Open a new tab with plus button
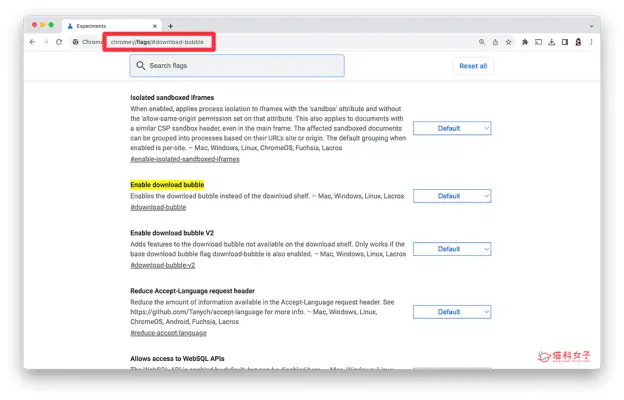 coord(170,26)
